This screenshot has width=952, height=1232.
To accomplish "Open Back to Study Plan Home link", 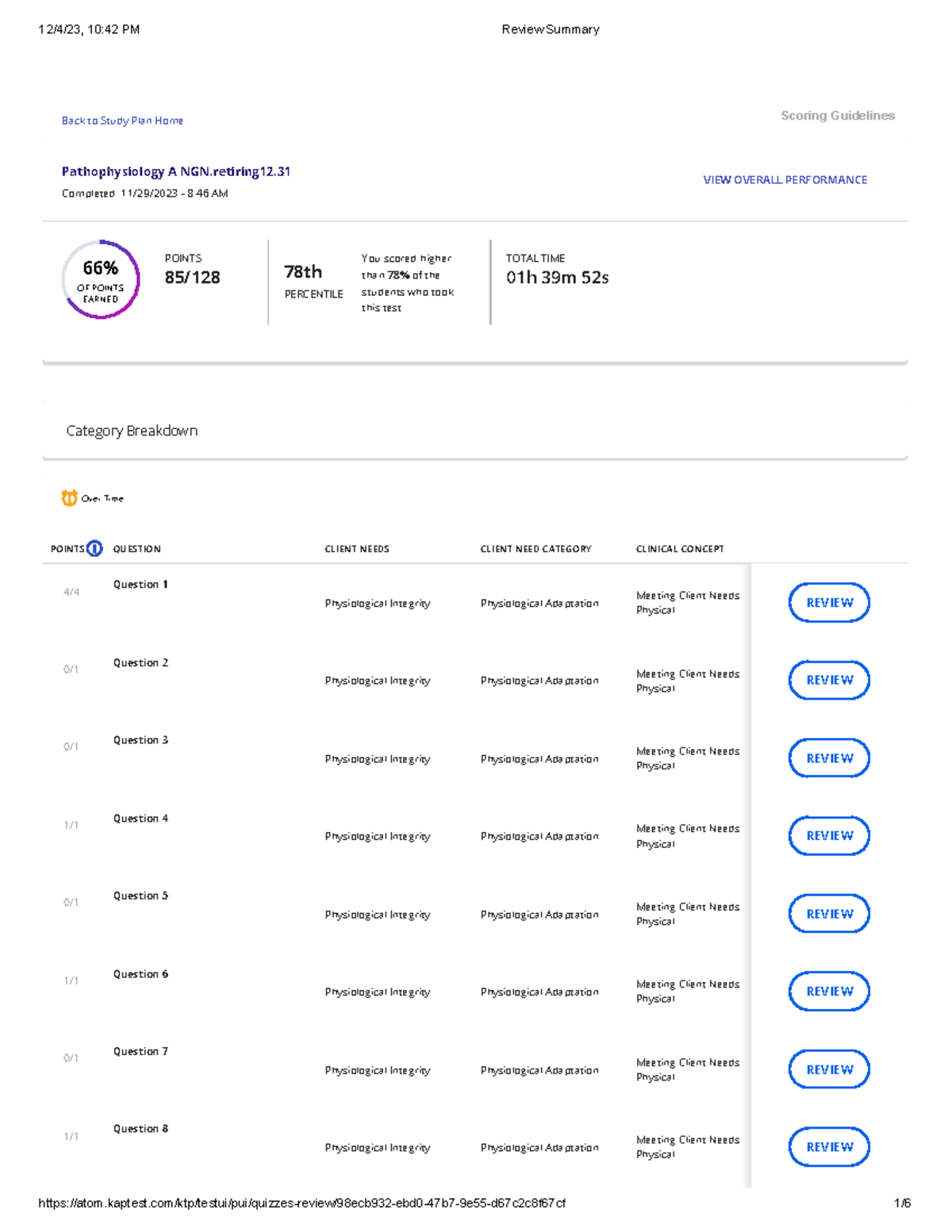I will (122, 121).
